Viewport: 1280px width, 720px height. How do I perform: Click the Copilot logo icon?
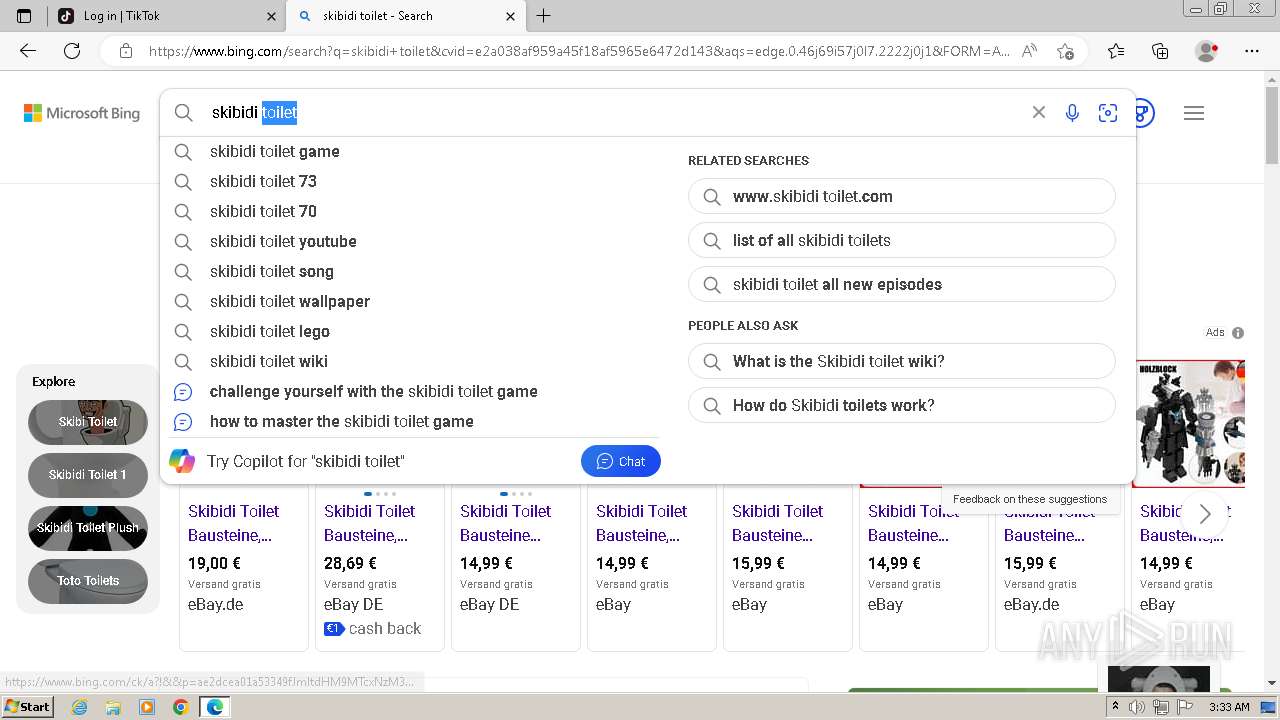[182, 461]
